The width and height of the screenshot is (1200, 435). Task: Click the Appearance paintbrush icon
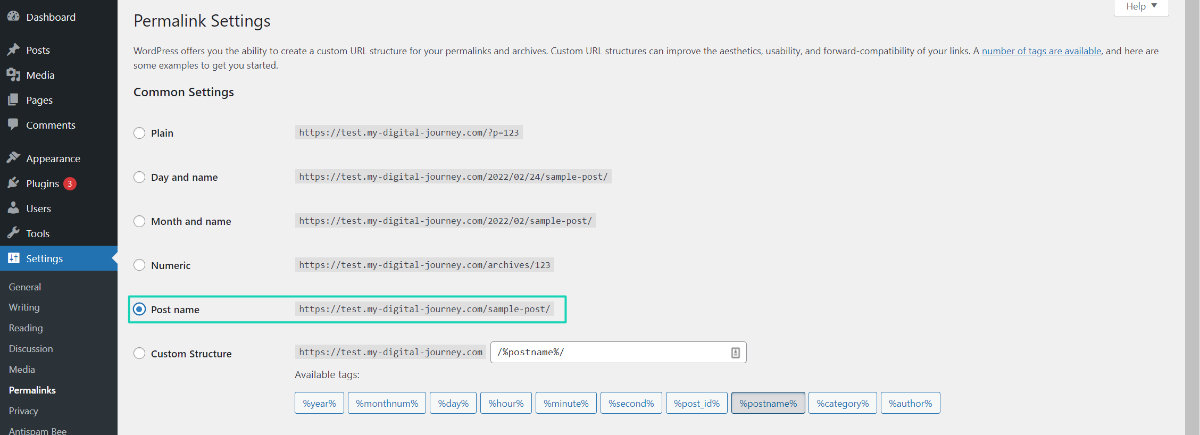point(13,158)
